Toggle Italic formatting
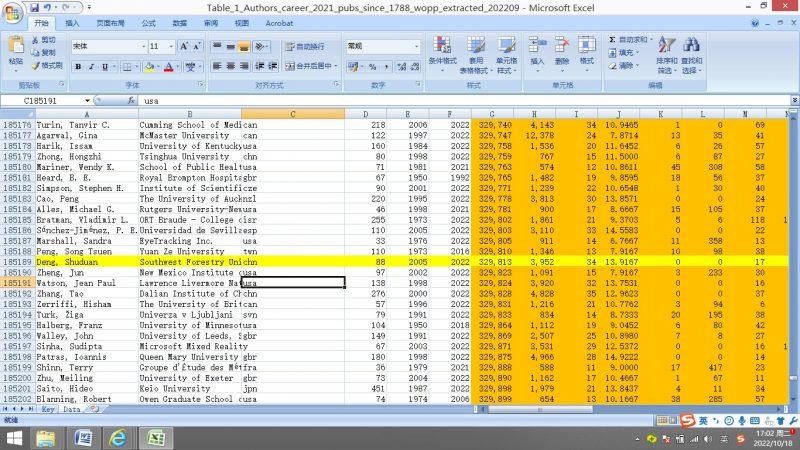 click(92, 66)
